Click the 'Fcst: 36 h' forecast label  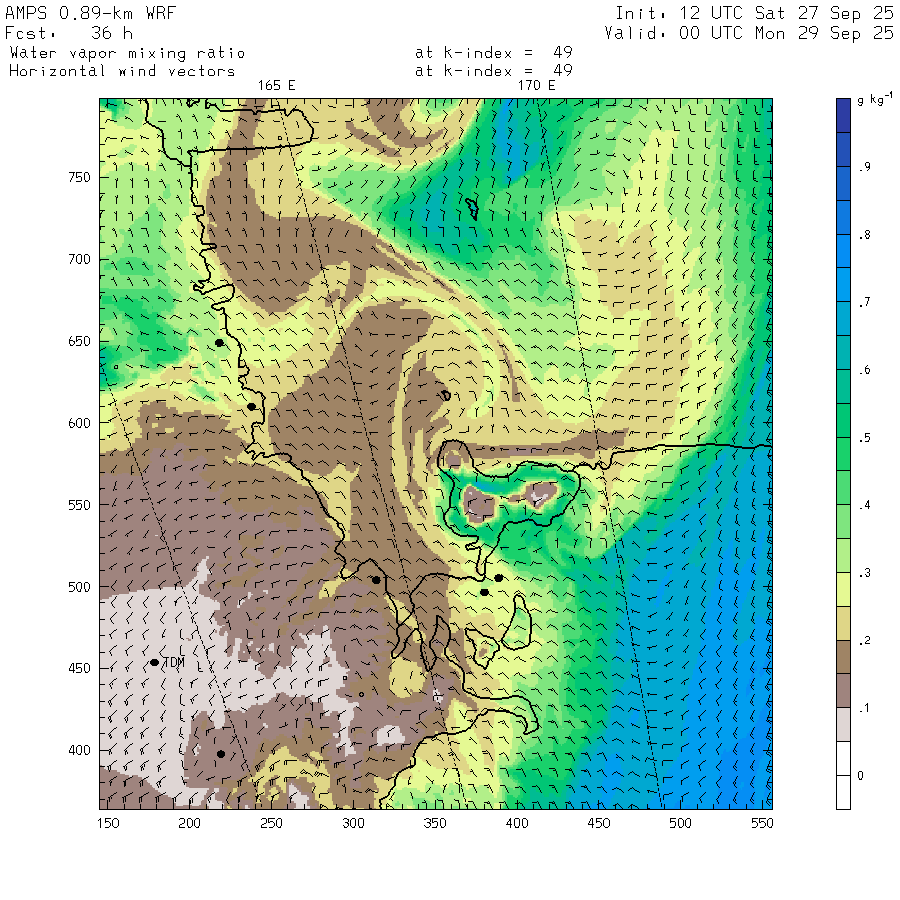coord(69,33)
